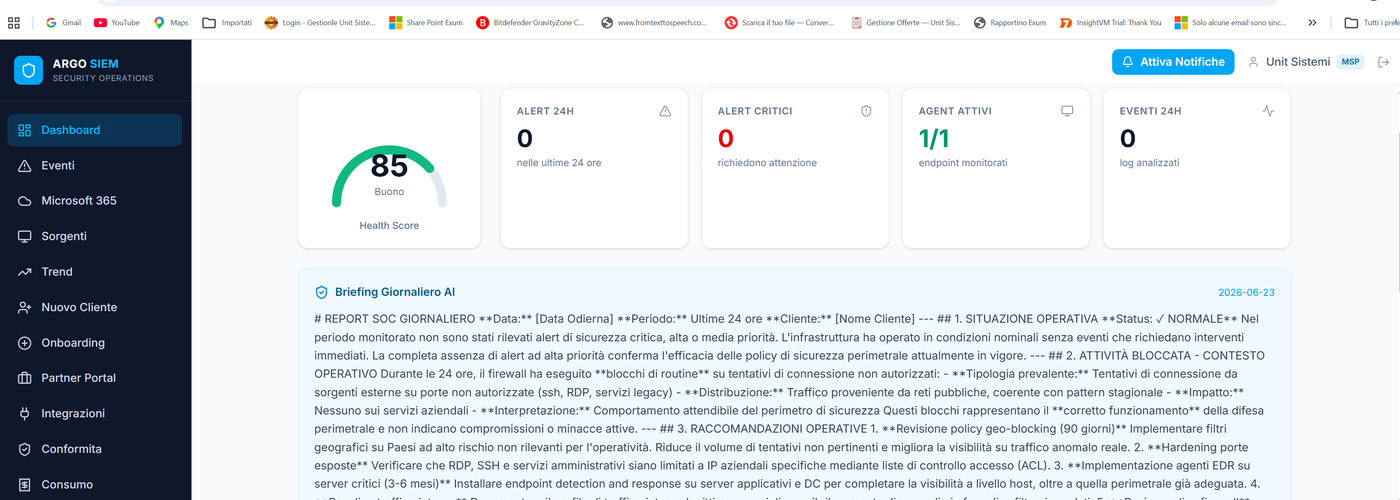The height and width of the screenshot is (500, 1400).
Task: Open Scarica il tuo file bookmark
Action: (780, 22)
